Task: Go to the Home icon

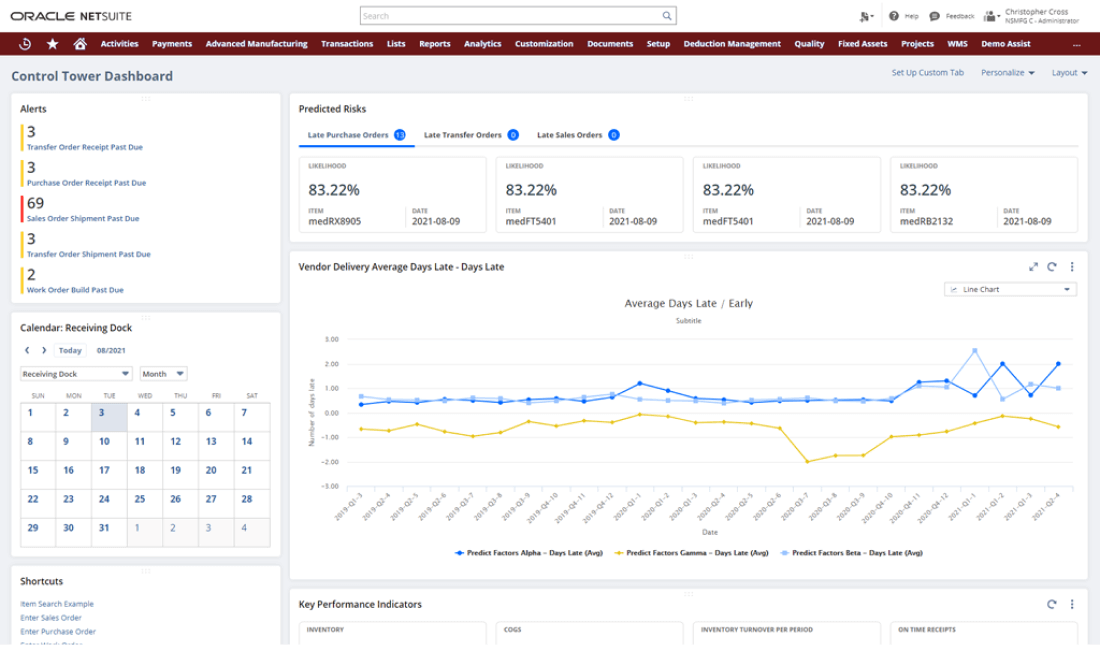Action: pyautogui.click(x=80, y=44)
